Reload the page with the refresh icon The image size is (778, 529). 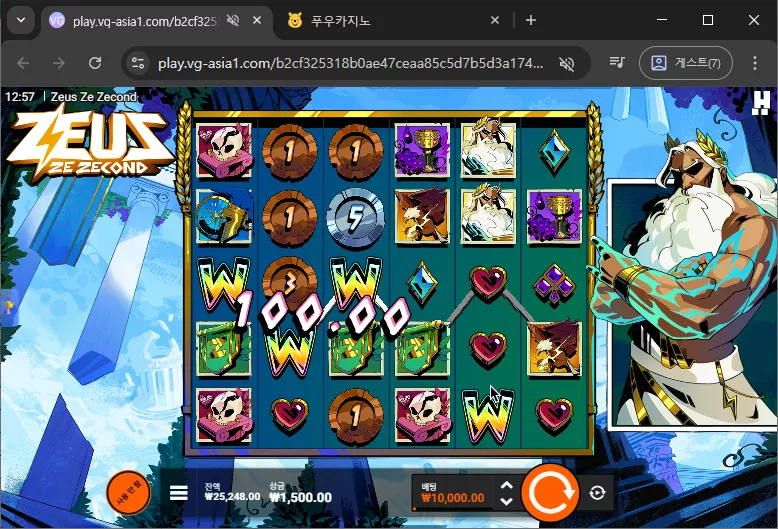tap(95, 63)
